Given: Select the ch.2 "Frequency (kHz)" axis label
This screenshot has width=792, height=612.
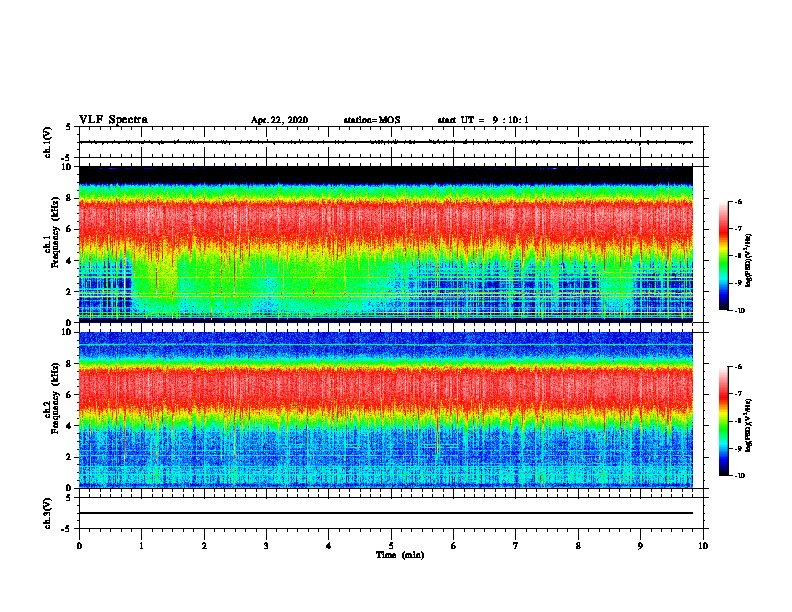Looking at the screenshot, I should pos(55,398).
